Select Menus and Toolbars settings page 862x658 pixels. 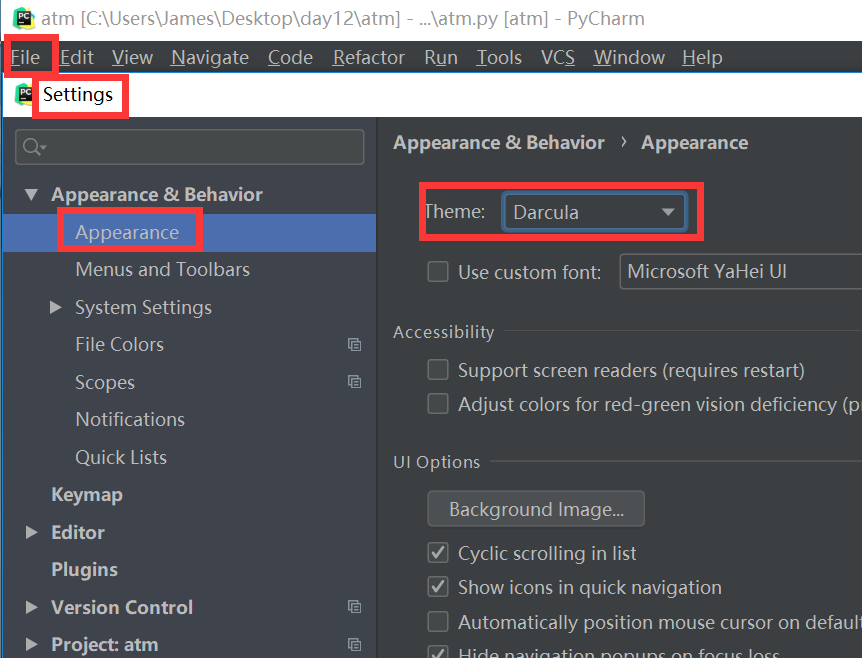coord(163,269)
